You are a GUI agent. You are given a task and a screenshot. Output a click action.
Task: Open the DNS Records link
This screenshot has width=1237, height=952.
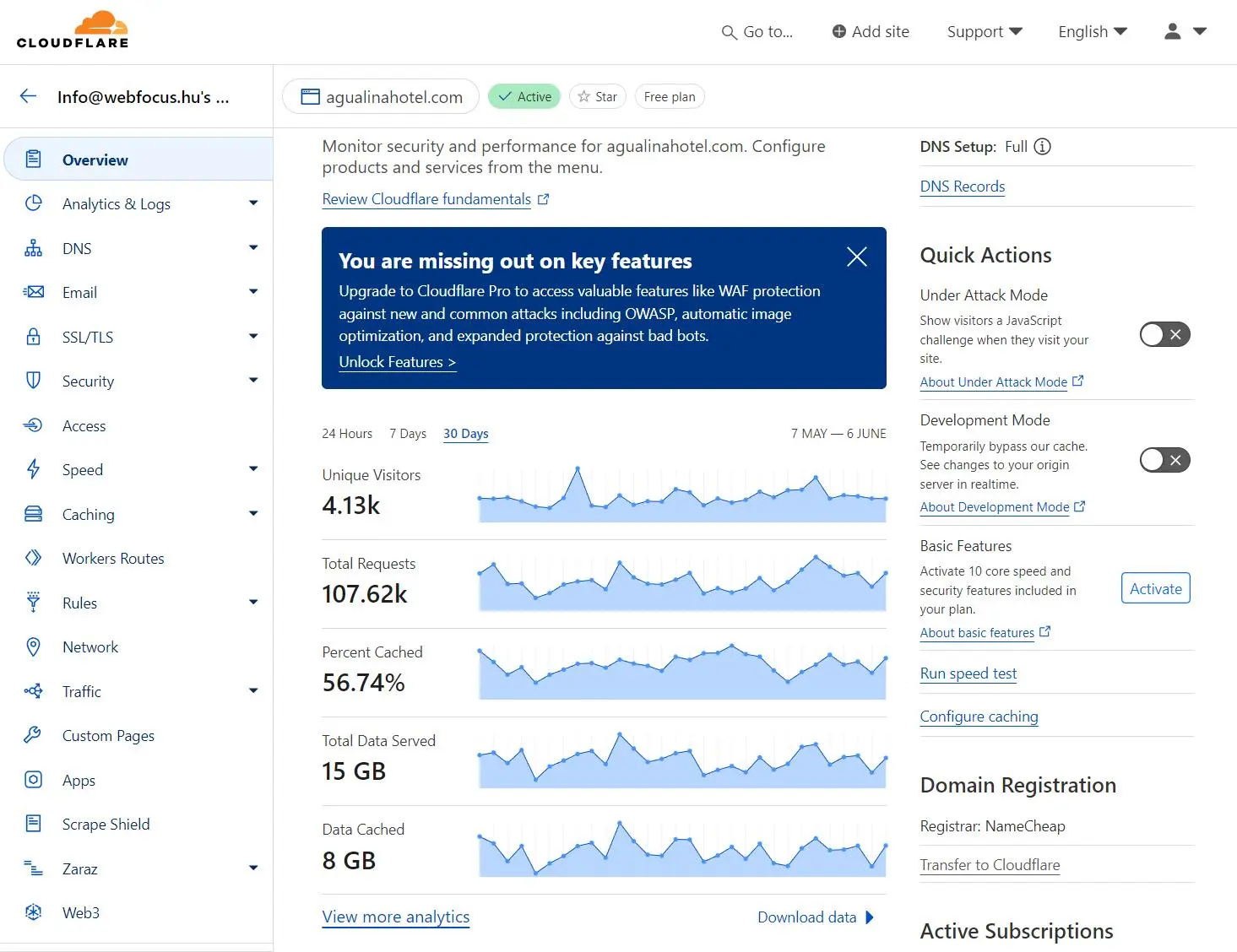[x=963, y=187]
